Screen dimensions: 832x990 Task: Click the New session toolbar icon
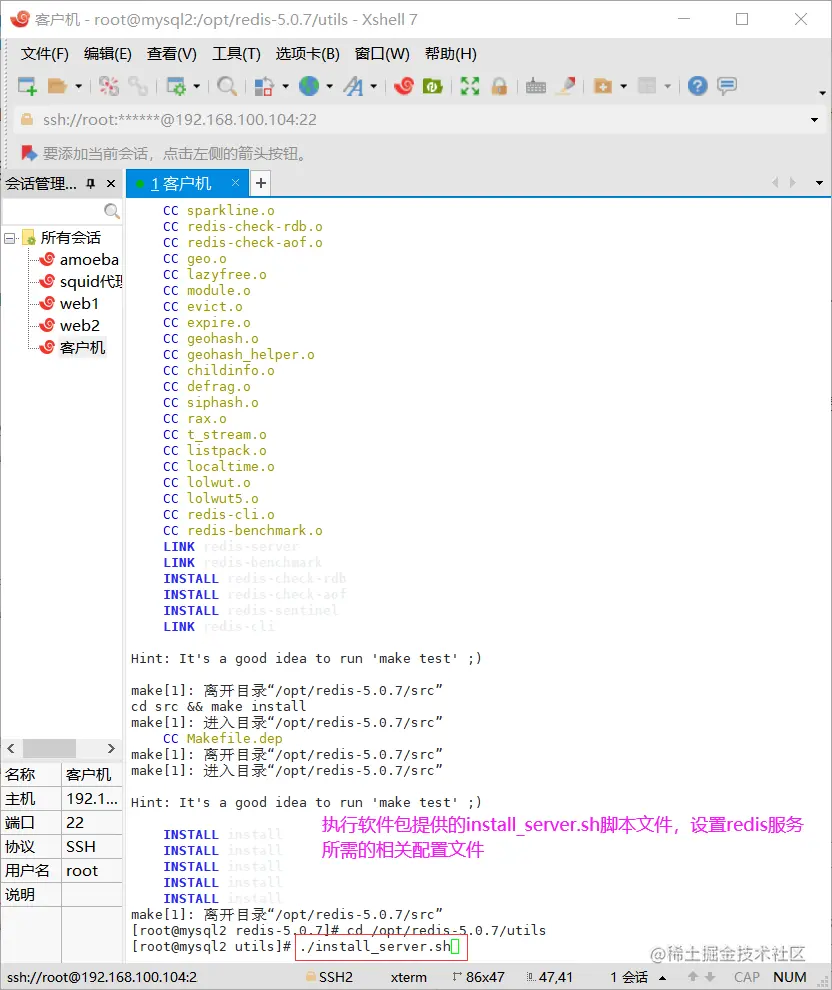coord(27,86)
